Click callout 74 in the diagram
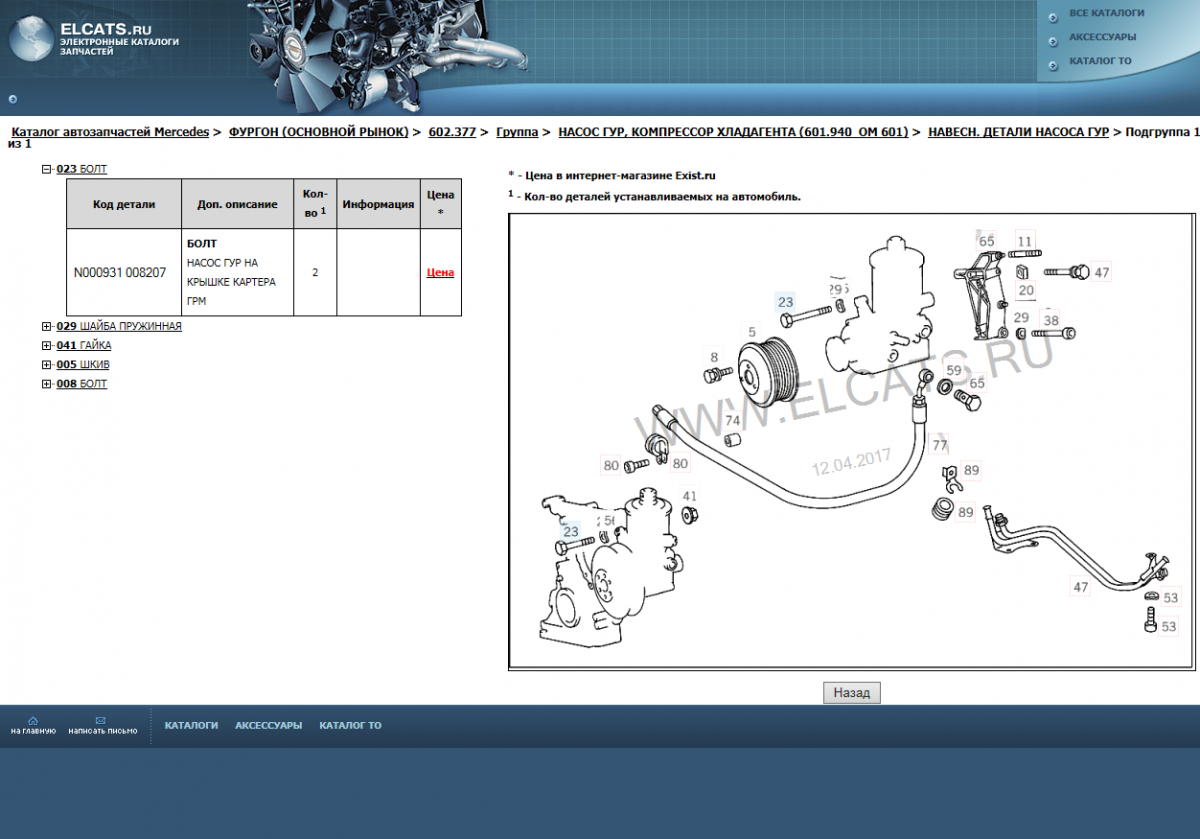Screen dimensions: 1200x839 coord(733,421)
